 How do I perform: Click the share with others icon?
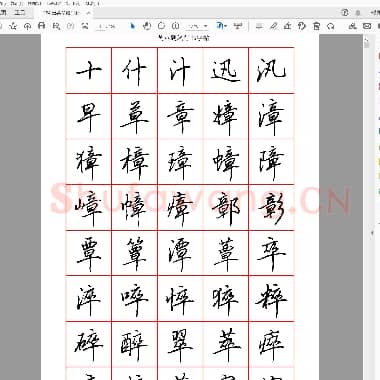tap(352, 26)
